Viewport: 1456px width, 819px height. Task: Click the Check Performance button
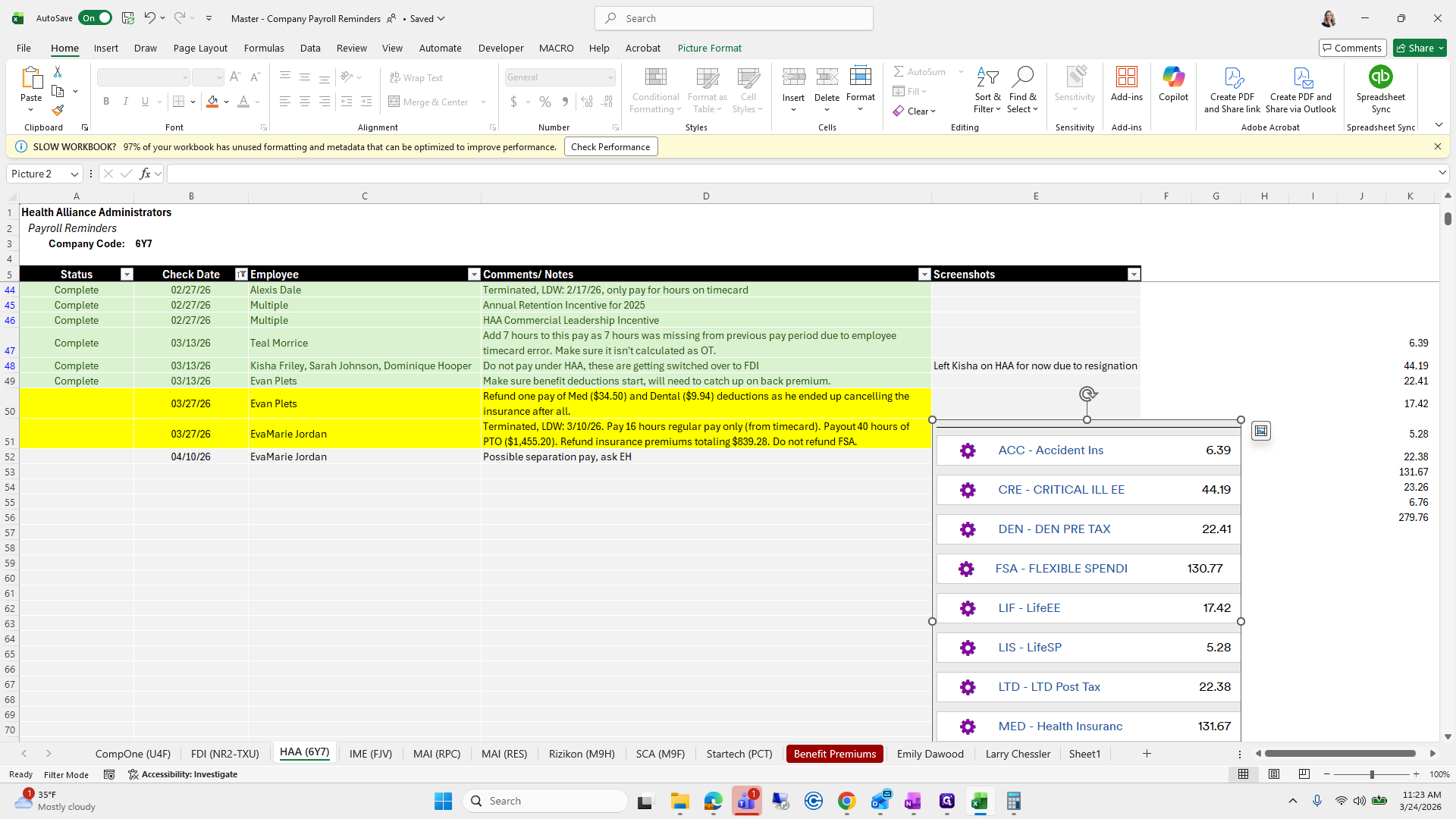click(610, 147)
